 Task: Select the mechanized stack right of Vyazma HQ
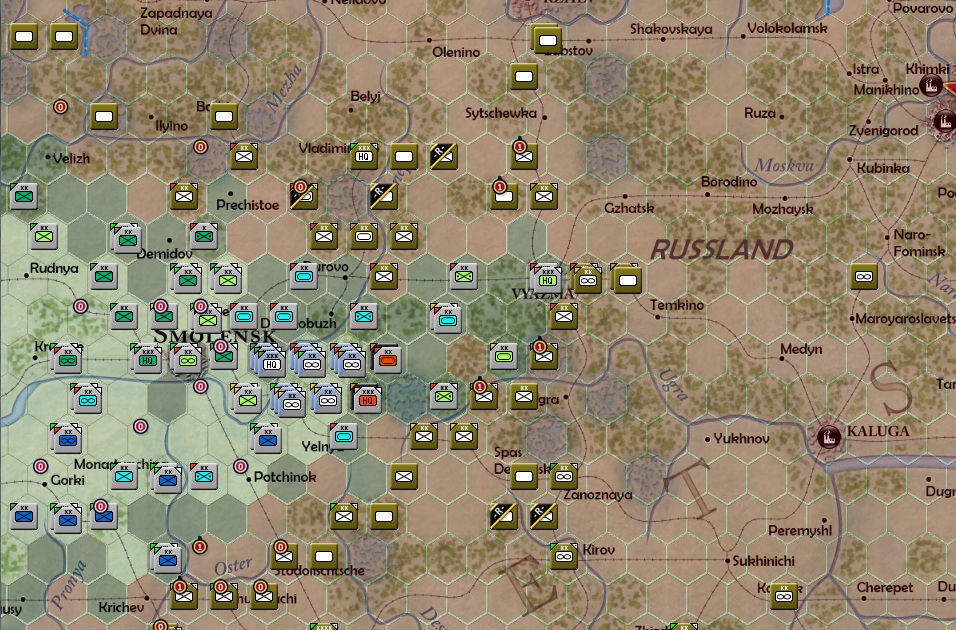[x=587, y=279]
